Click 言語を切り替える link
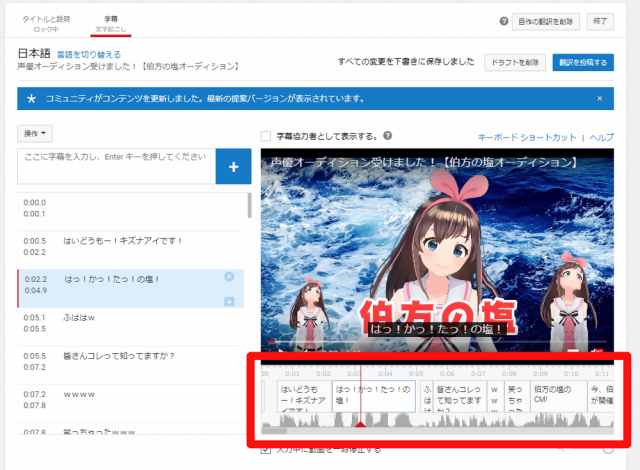This screenshot has height=470, width=640. [89, 55]
